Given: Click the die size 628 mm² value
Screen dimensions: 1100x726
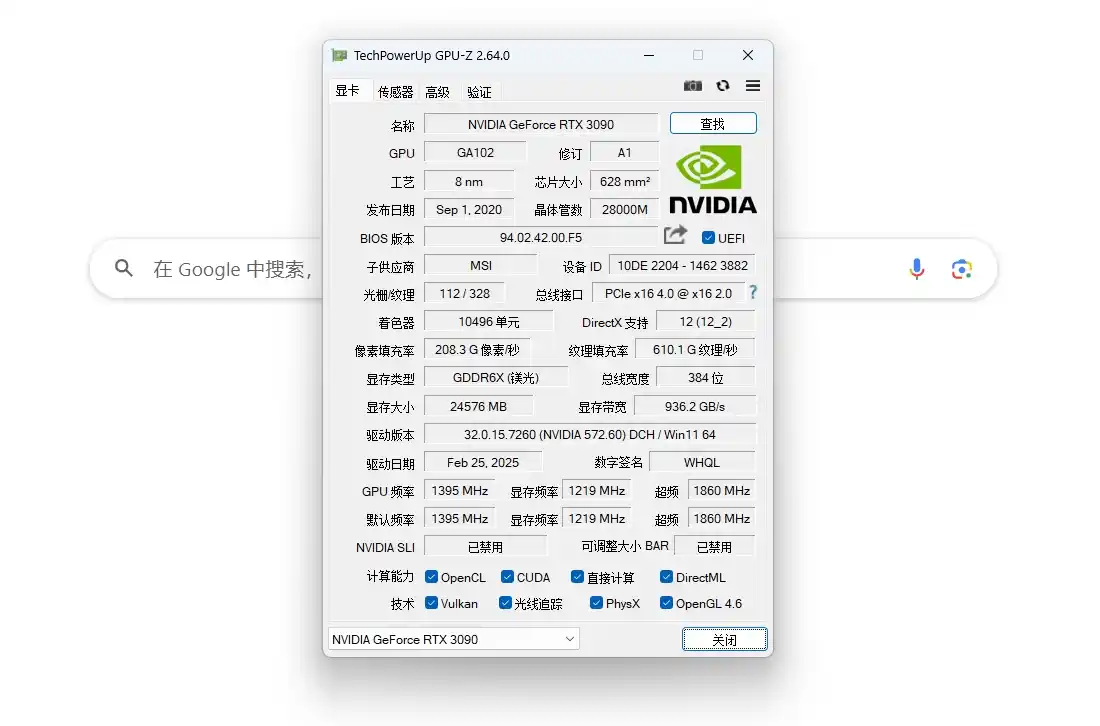Looking at the screenshot, I should click(x=624, y=181).
